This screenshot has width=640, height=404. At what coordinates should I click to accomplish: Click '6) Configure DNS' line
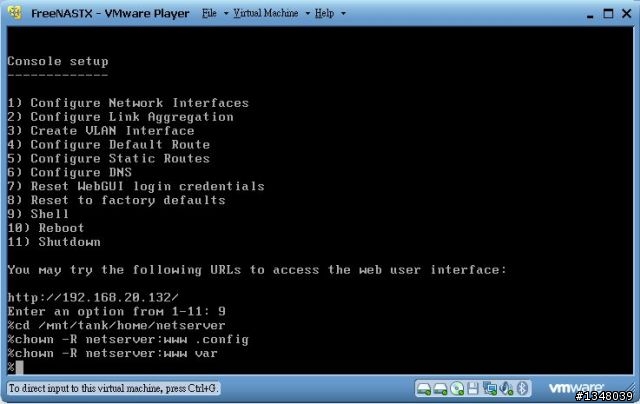(69, 172)
